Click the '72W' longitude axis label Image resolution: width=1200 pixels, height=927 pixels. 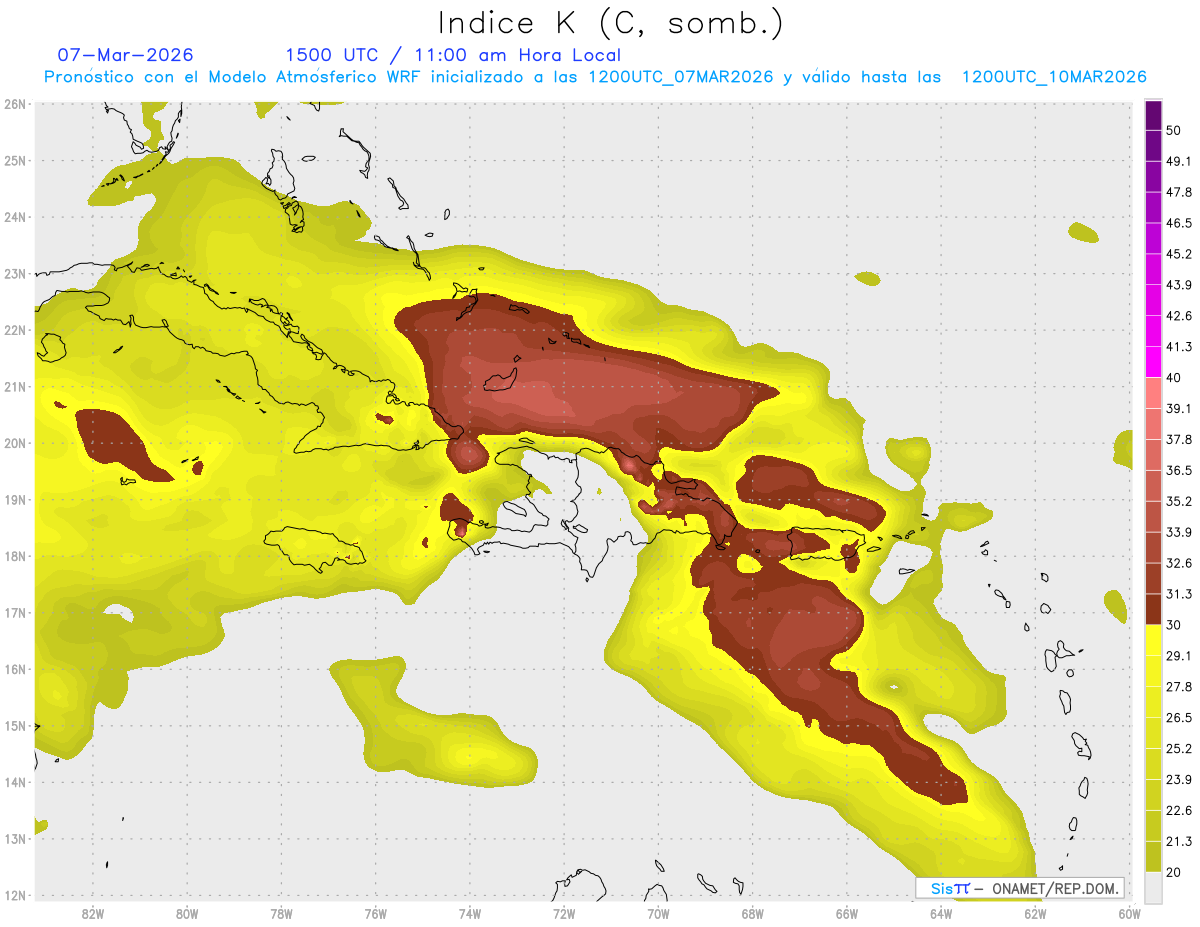pos(564,914)
